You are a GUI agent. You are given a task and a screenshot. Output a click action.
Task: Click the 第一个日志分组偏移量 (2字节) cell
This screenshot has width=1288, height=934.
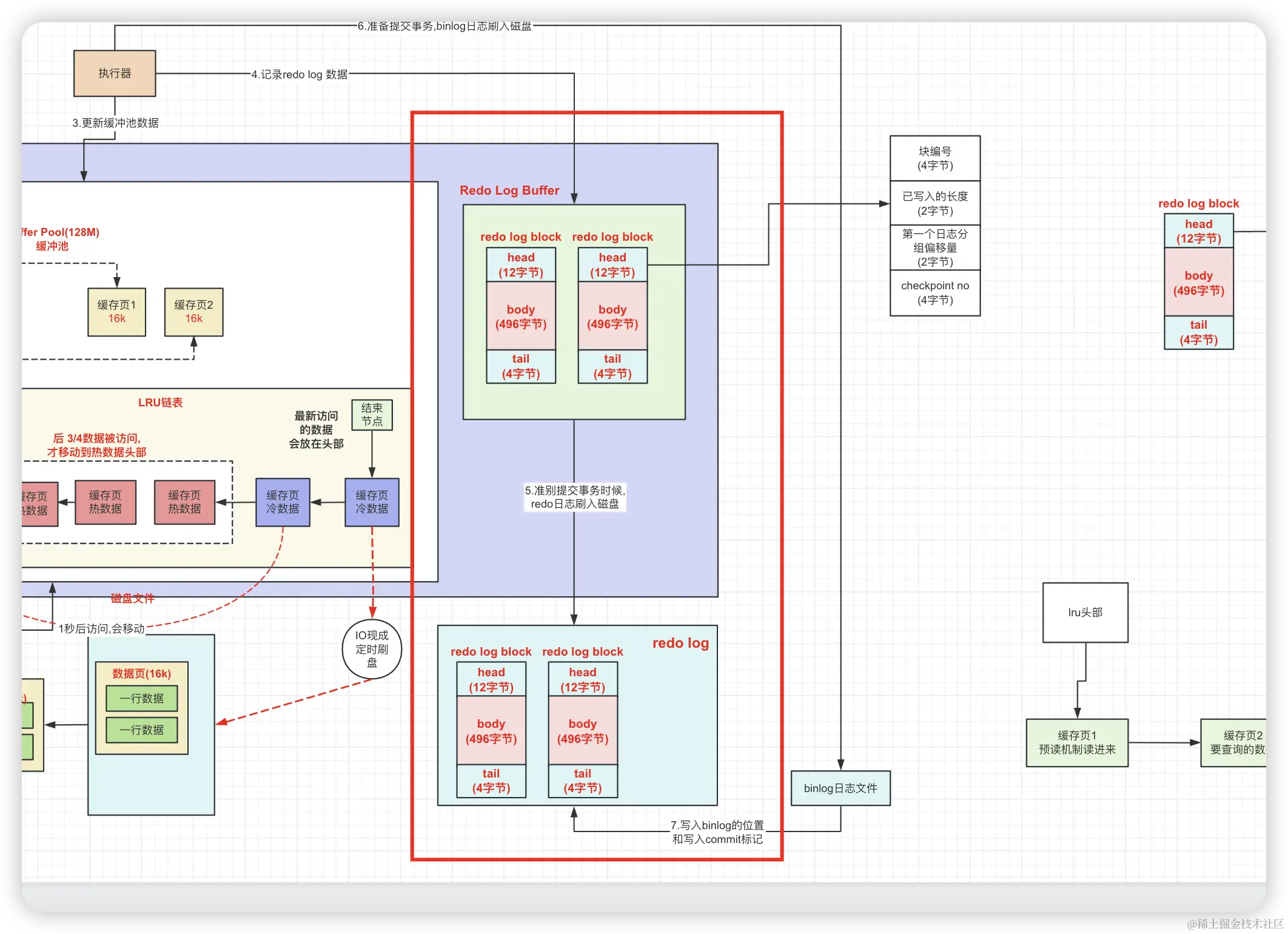tap(934, 247)
